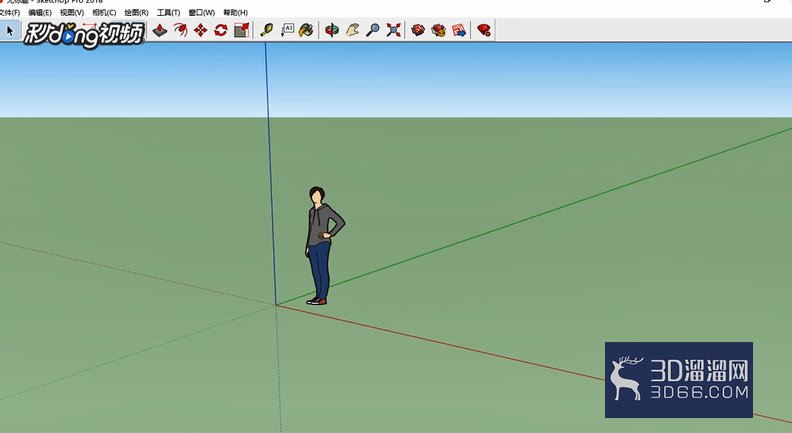
Task: Open the Extension Warehouse icon
Action: [x=438, y=30]
